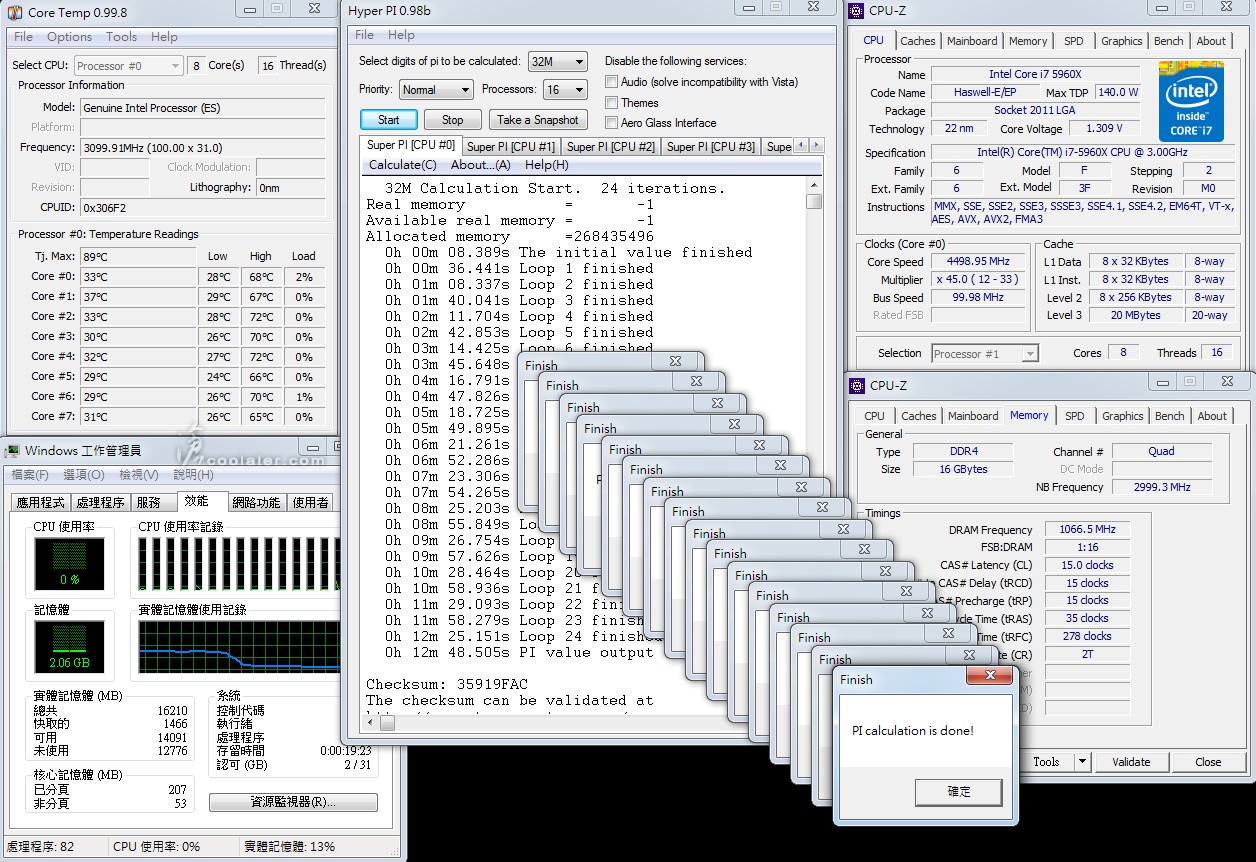This screenshot has width=1256, height=862.
Task: Click the Stop button in Hyper PI
Action: [453, 120]
